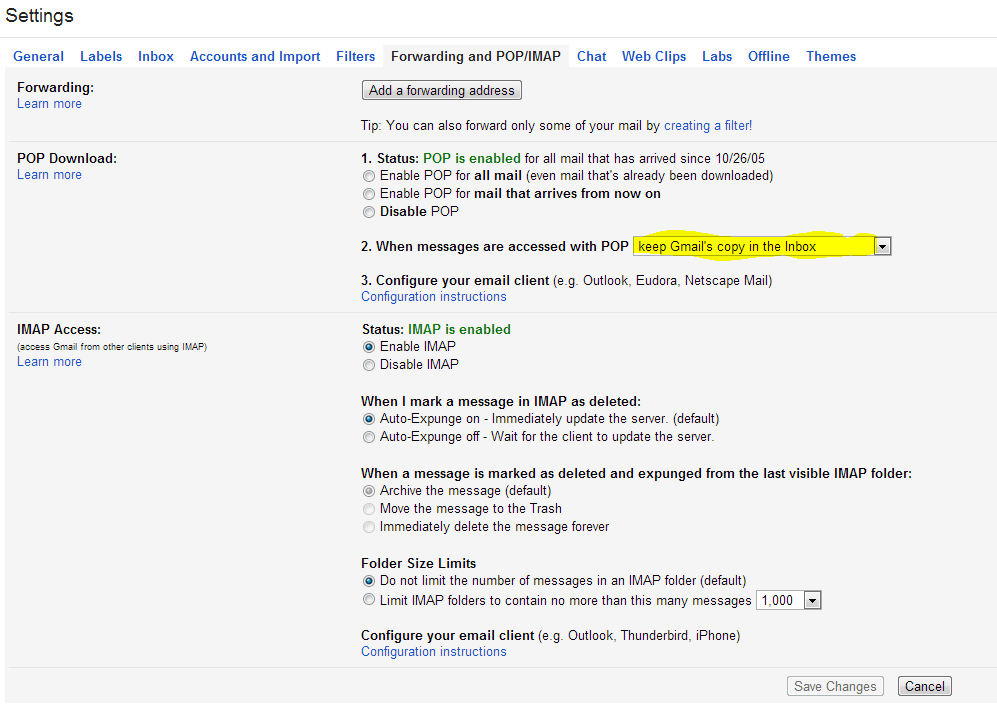Go to Accounts and Import tab

click(255, 57)
